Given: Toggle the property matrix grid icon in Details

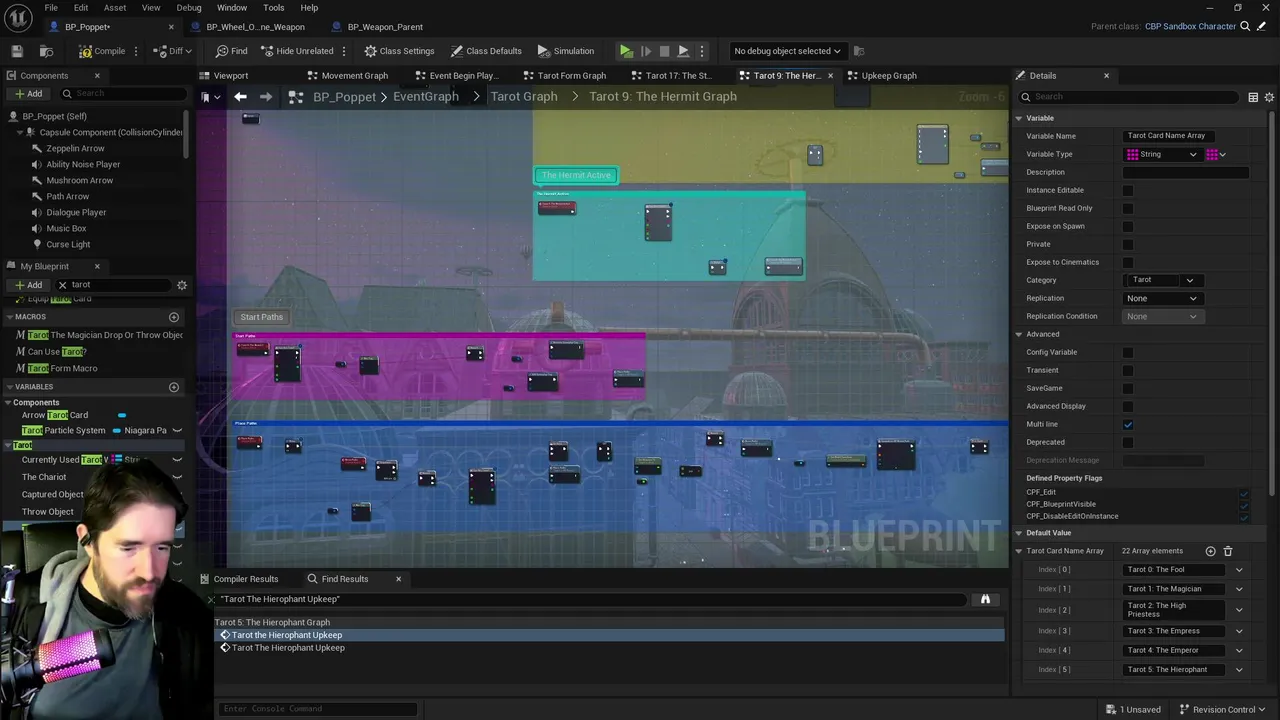Looking at the screenshot, I should coord(1253,97).
